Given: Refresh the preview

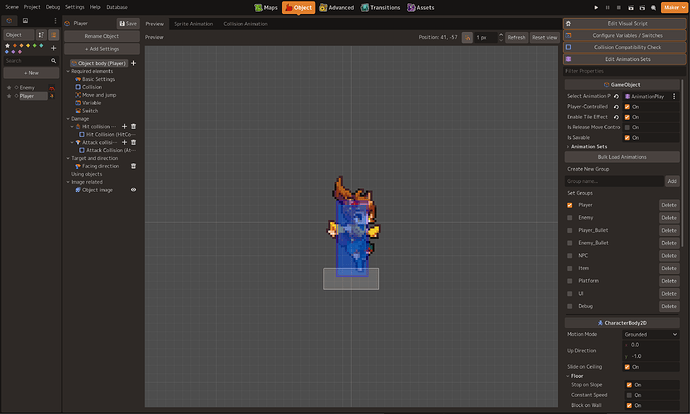Looking at the screenshot, I should pos(516,37).
